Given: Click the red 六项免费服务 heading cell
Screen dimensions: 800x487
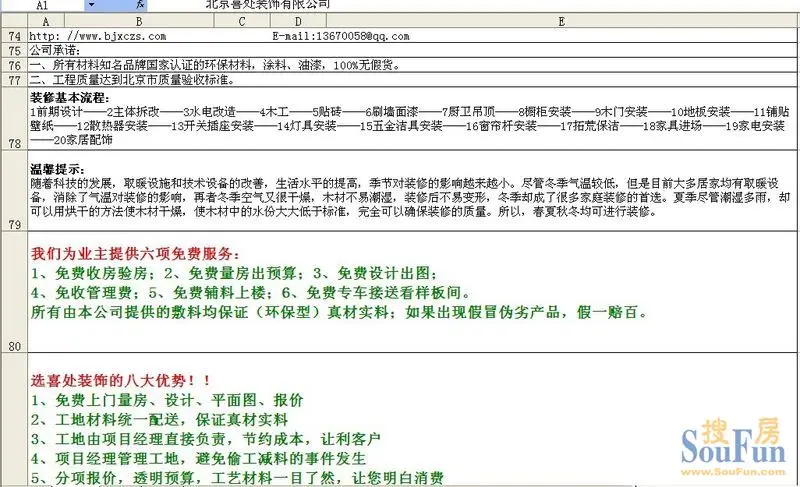Looking at the screenshot, I should 140,254.
